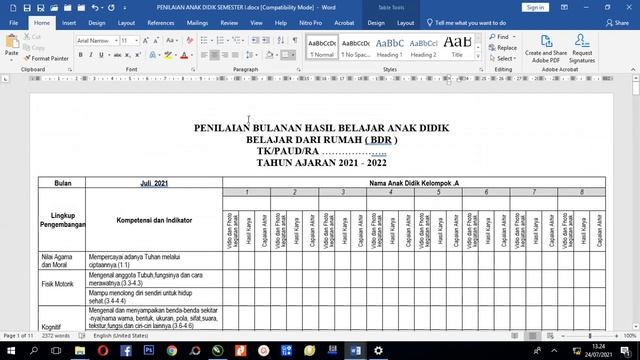Open File Explorer from taskbar

click(80, 350)
